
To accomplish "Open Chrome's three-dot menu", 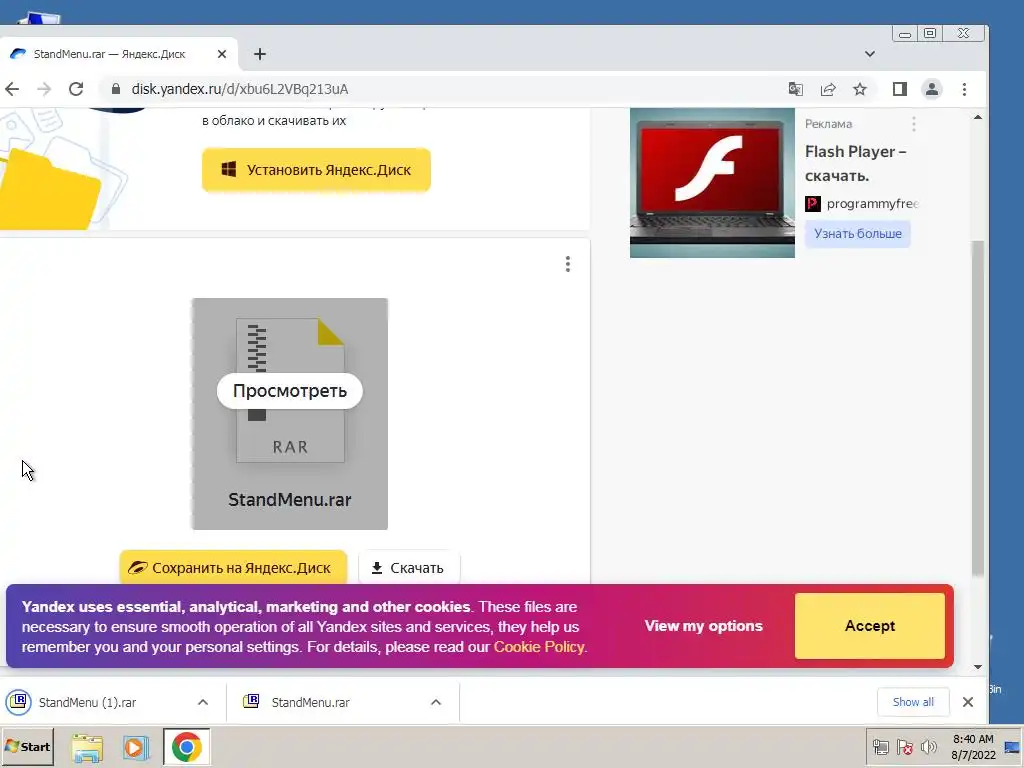I will pyautogui.click(x=965, y=89).
